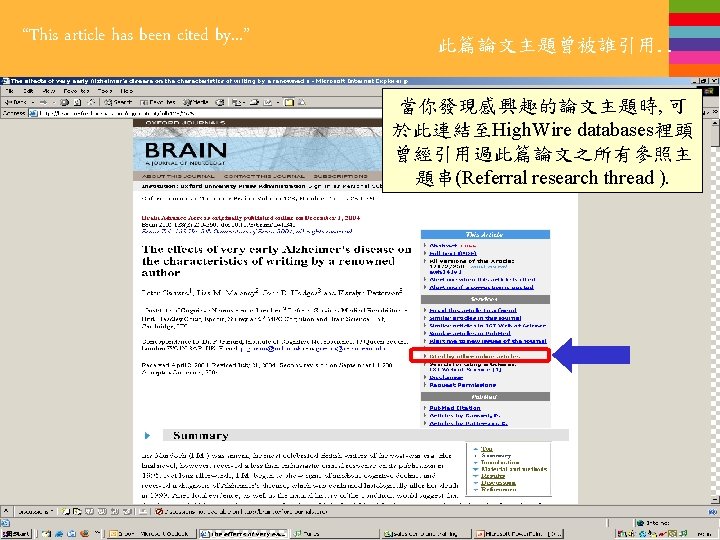The width and height of the screenshot is (720, 540).
Task: Jump to Top in section navigation box
Action: coord(487,449)
